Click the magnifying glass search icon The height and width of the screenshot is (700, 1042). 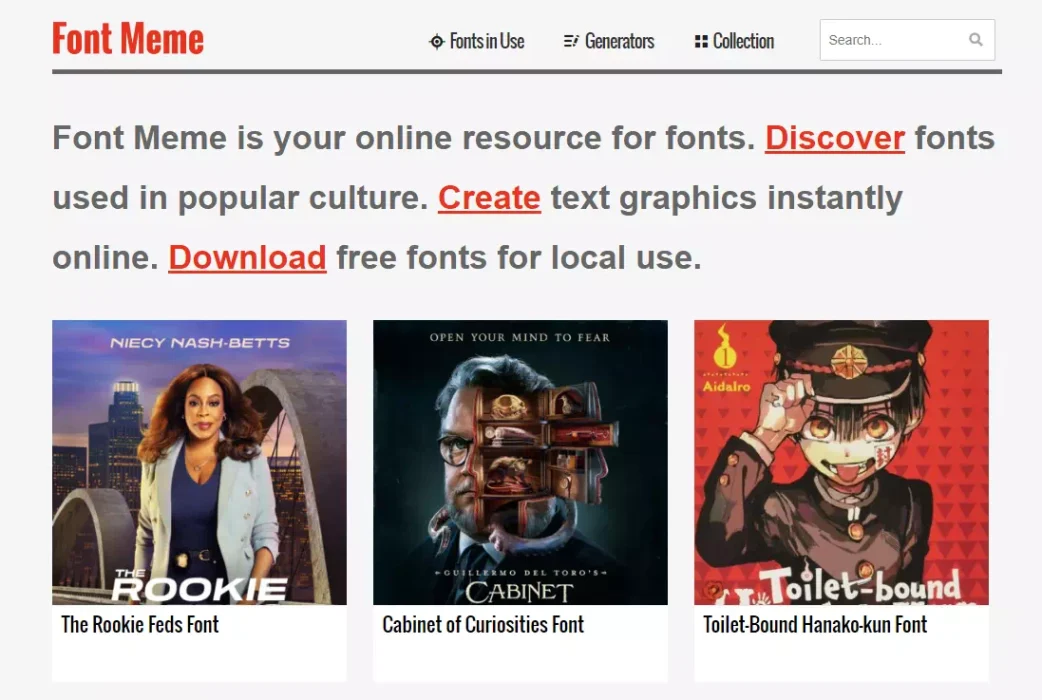coord(976,40)
